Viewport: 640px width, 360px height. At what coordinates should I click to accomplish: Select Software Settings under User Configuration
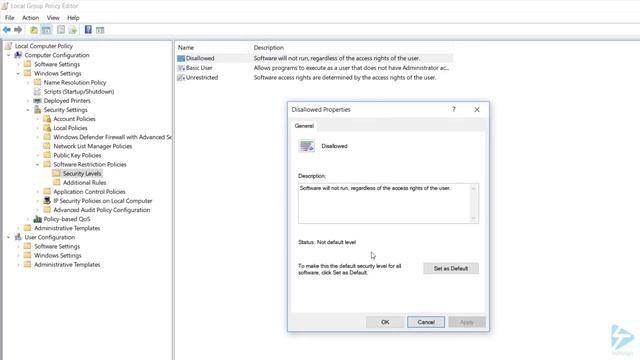(x=57, y=247)
